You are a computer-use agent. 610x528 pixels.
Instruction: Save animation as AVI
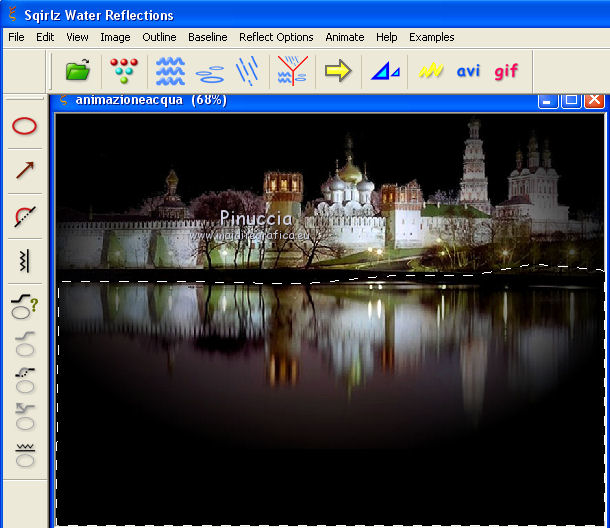468,71
